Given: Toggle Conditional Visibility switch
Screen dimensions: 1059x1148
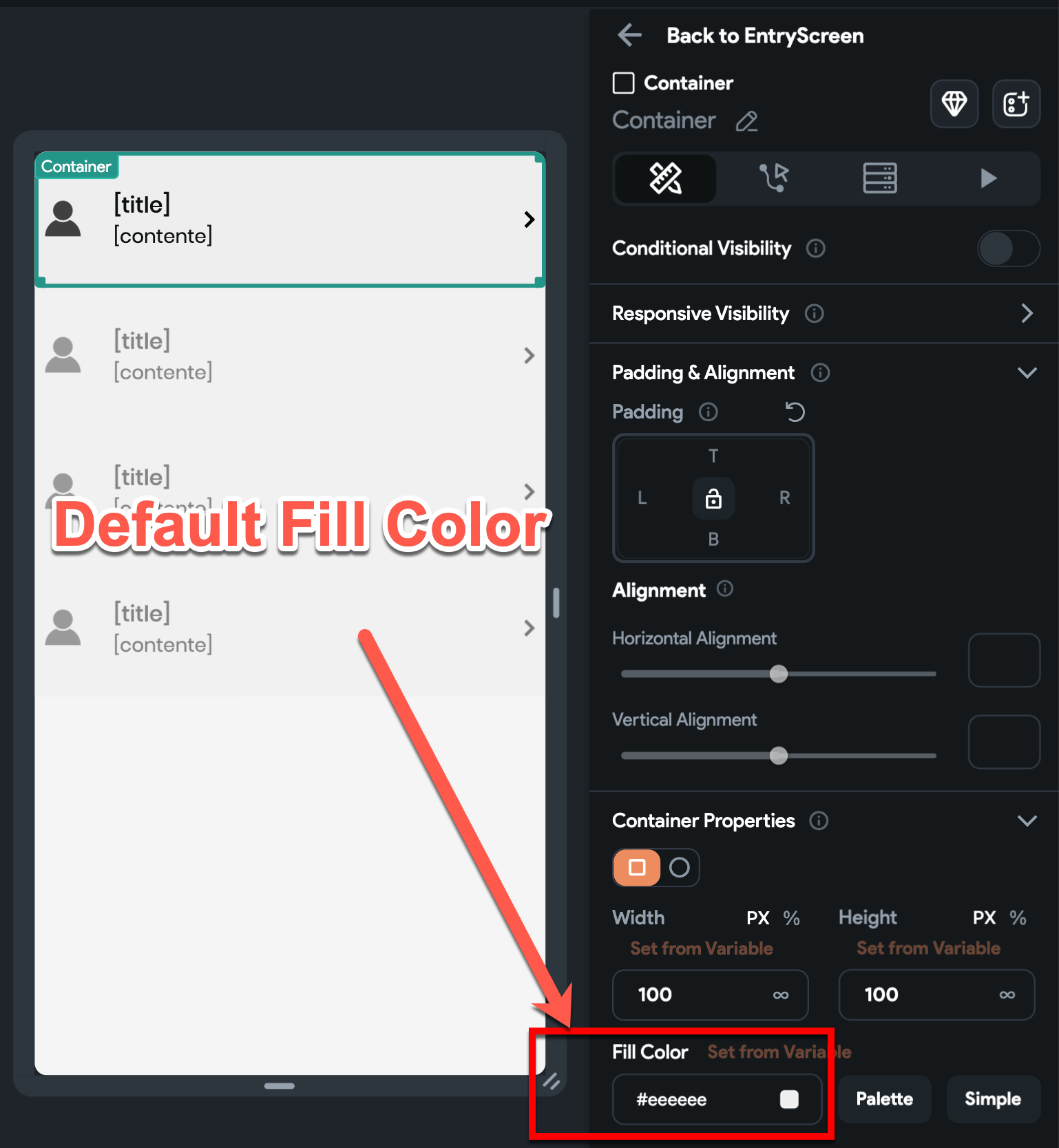Looking at the screenshot, I should click(x=1008, y=248).
